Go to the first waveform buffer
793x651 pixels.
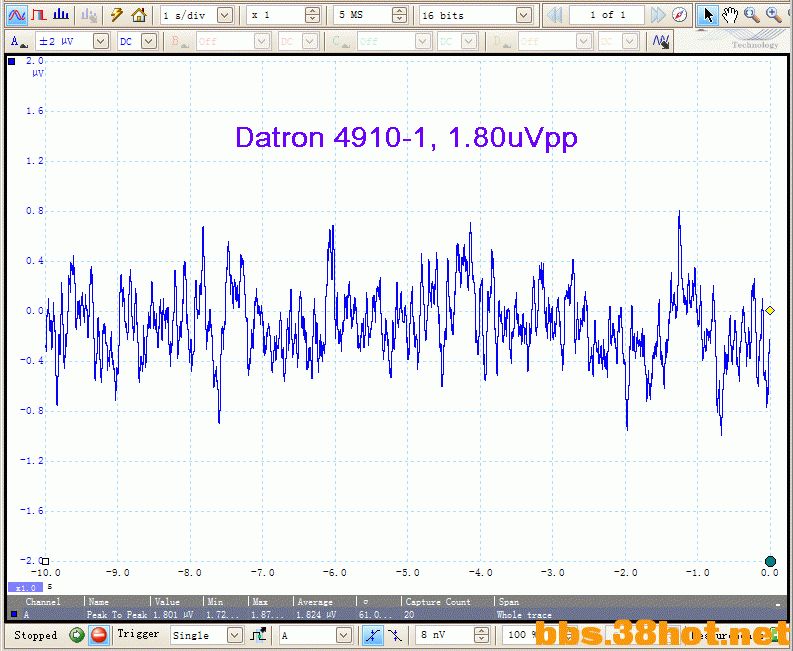(x=555, y=16)
